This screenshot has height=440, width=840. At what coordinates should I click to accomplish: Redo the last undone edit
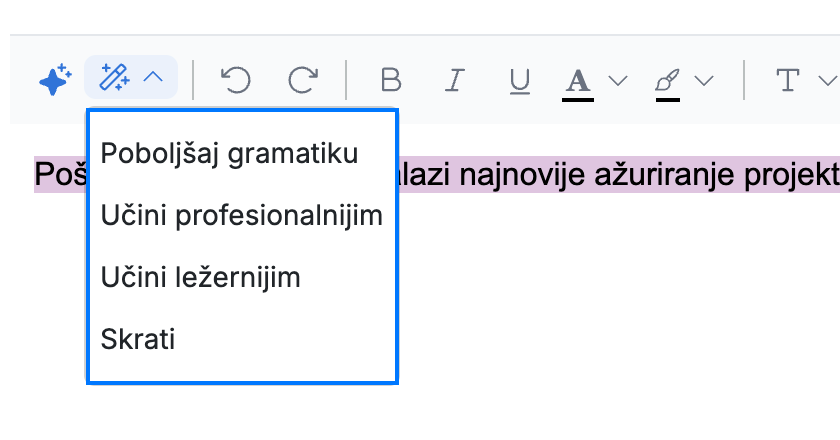click(303, 80)
